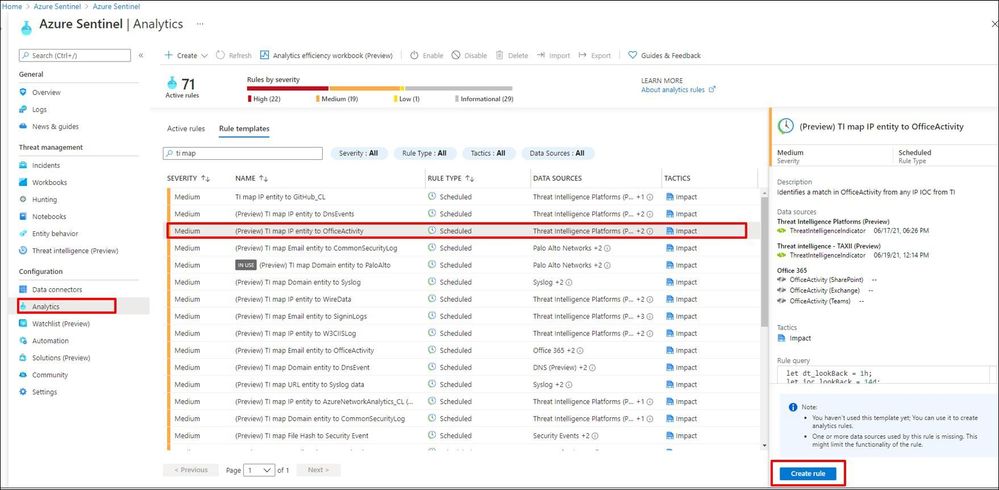Viewport: 999px width, 490px height.
Task: Select '(Preview) TI map Domain entity to Syslog'
Action: click(464, 282)
